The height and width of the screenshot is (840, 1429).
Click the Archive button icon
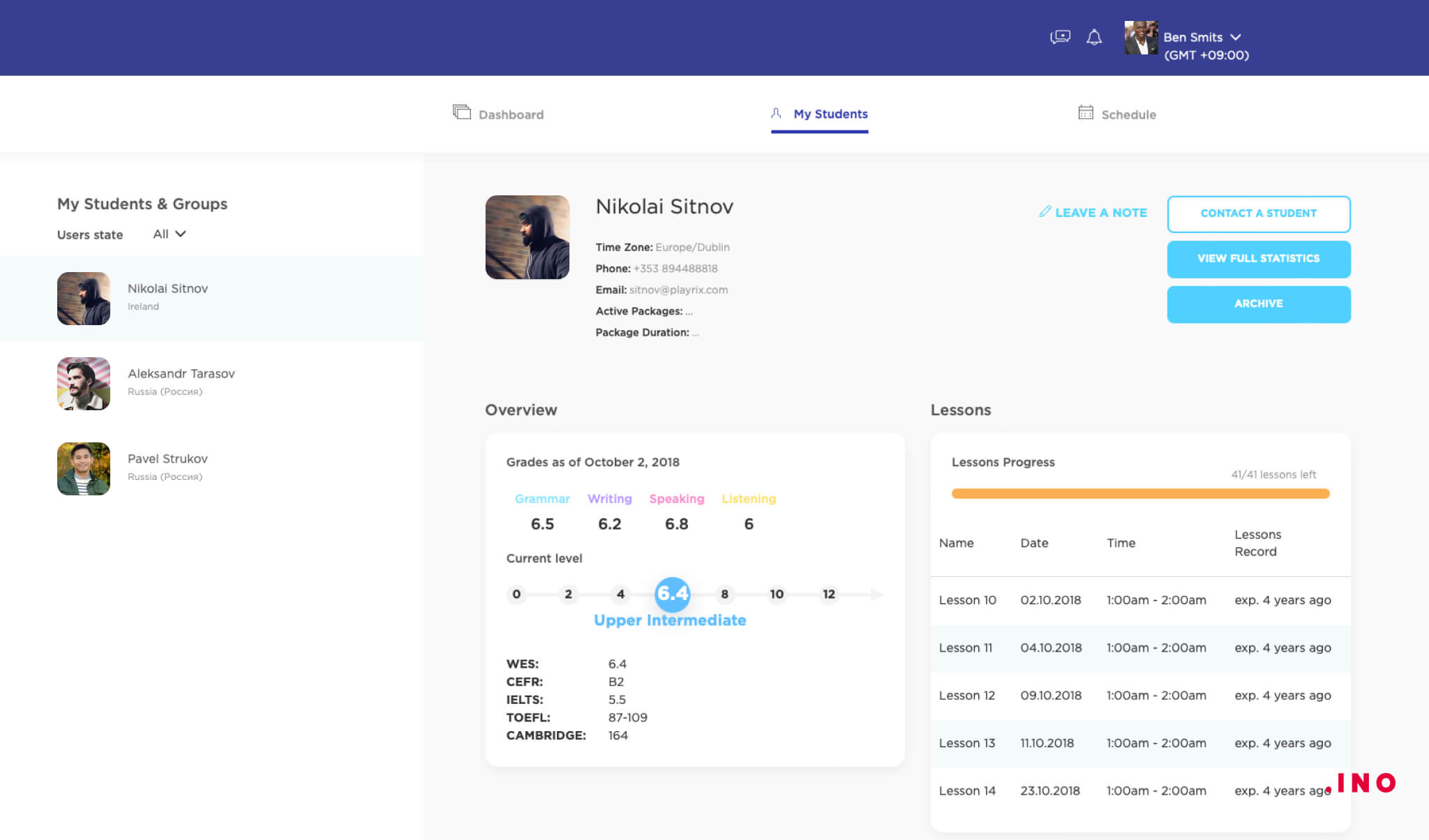[1258, 303]
